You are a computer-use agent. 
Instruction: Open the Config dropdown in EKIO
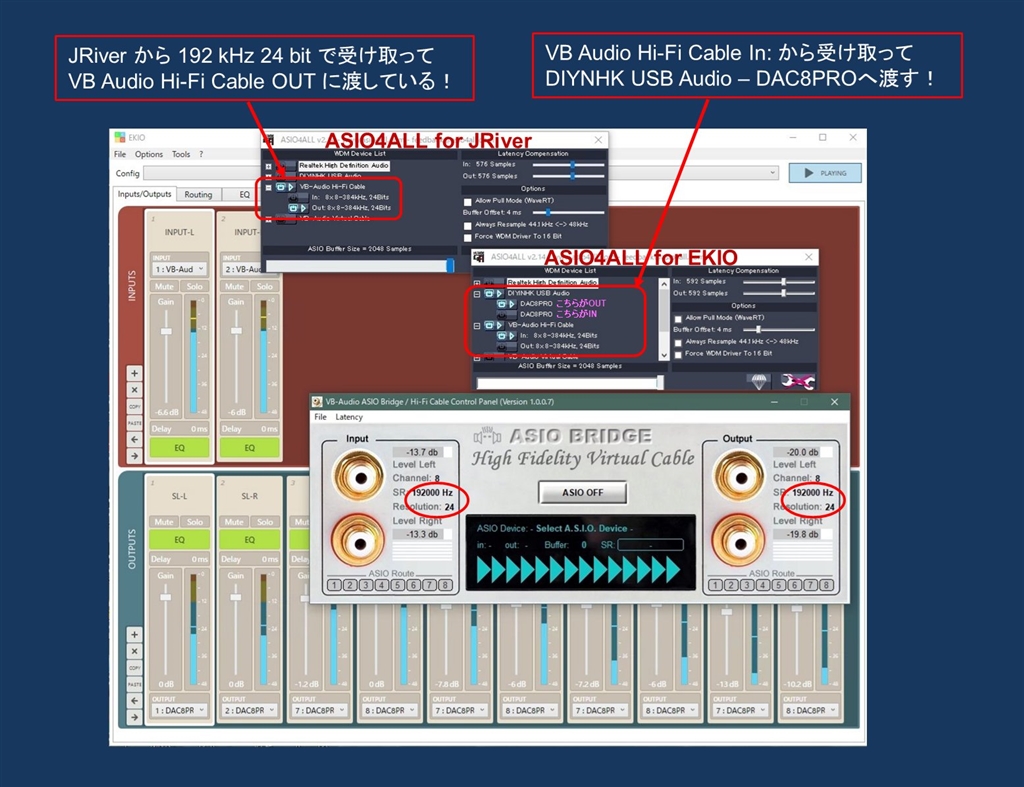pyautogui.click(x=461, y=173)
